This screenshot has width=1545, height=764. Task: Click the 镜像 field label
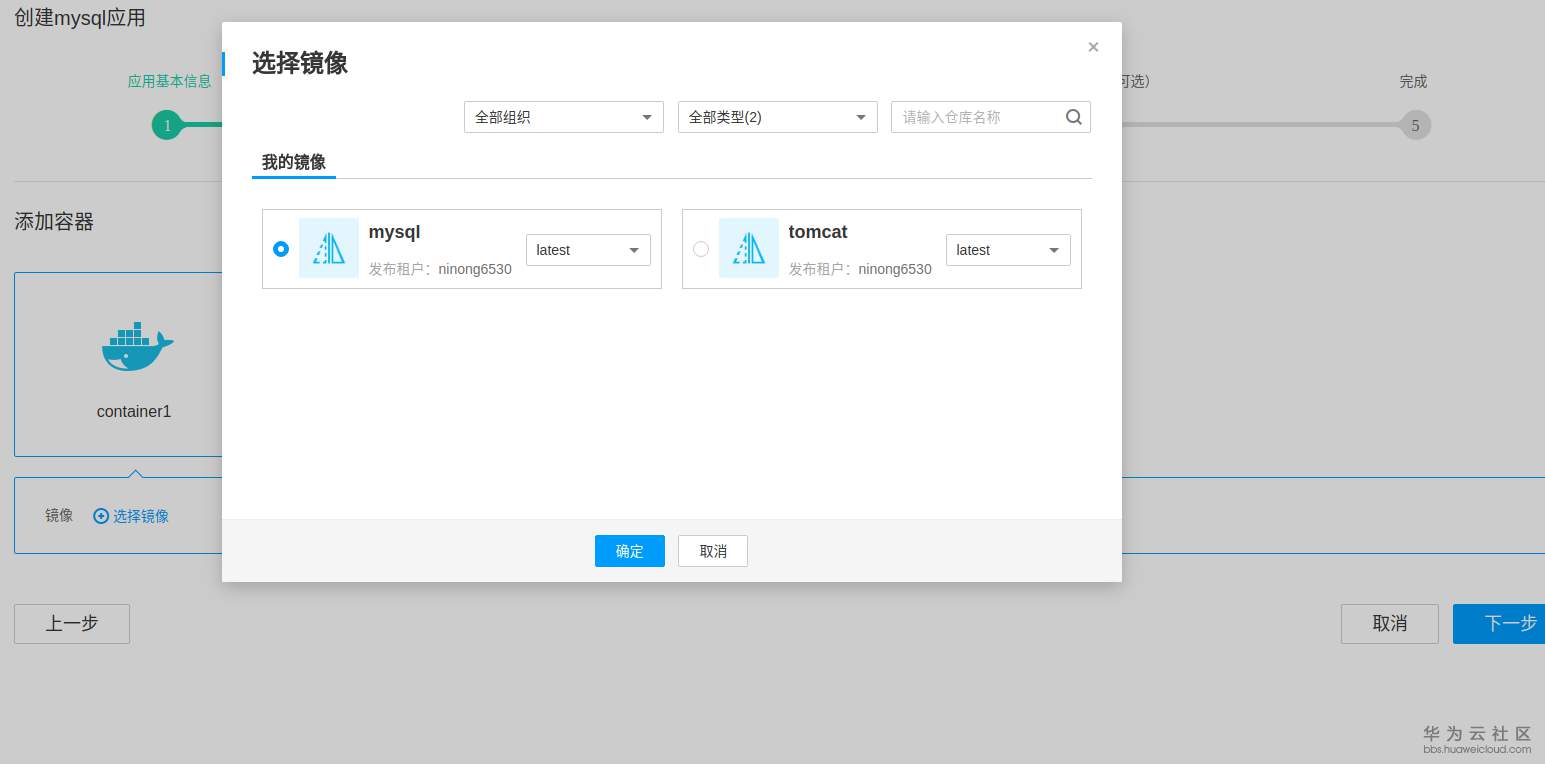click(x=59, y=516)
